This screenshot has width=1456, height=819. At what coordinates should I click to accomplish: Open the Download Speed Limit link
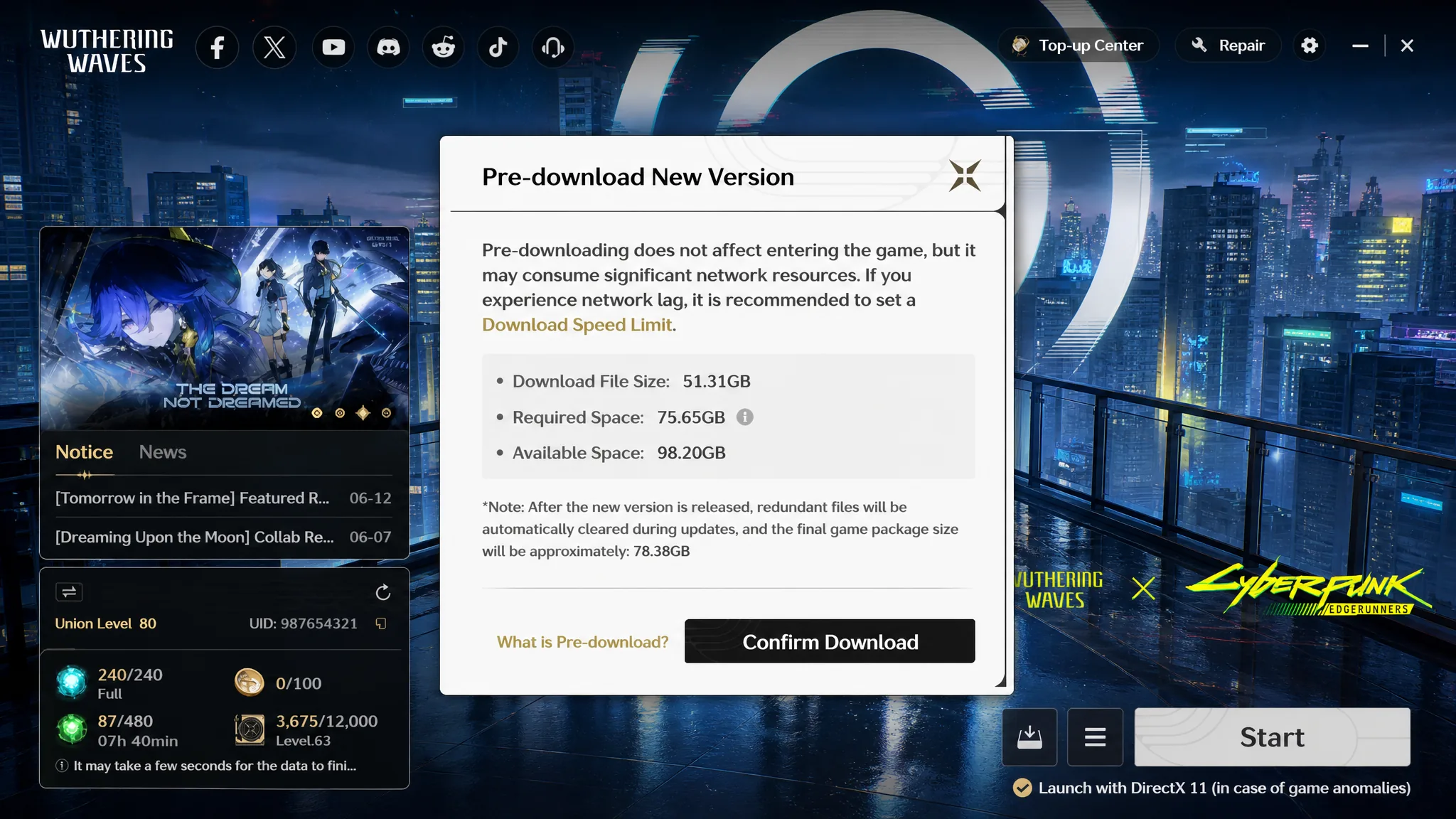pos(577,325)
